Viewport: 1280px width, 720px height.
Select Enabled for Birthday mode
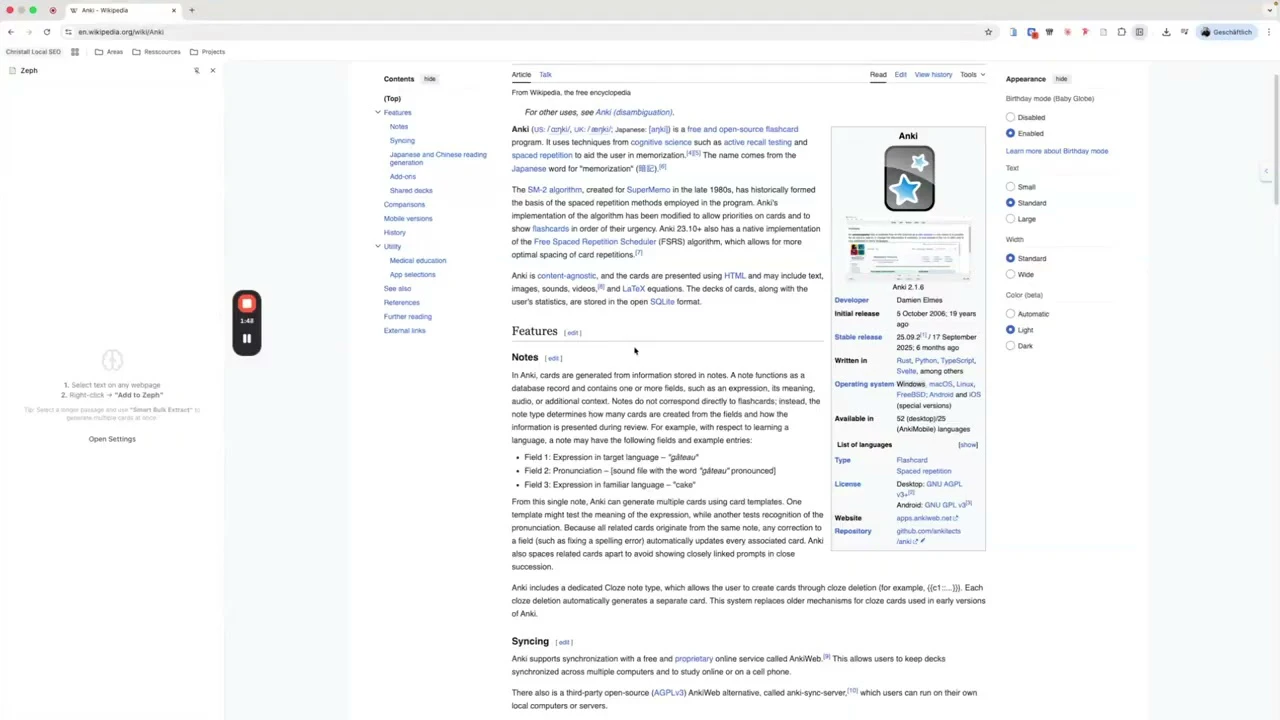pos(1010,133)
